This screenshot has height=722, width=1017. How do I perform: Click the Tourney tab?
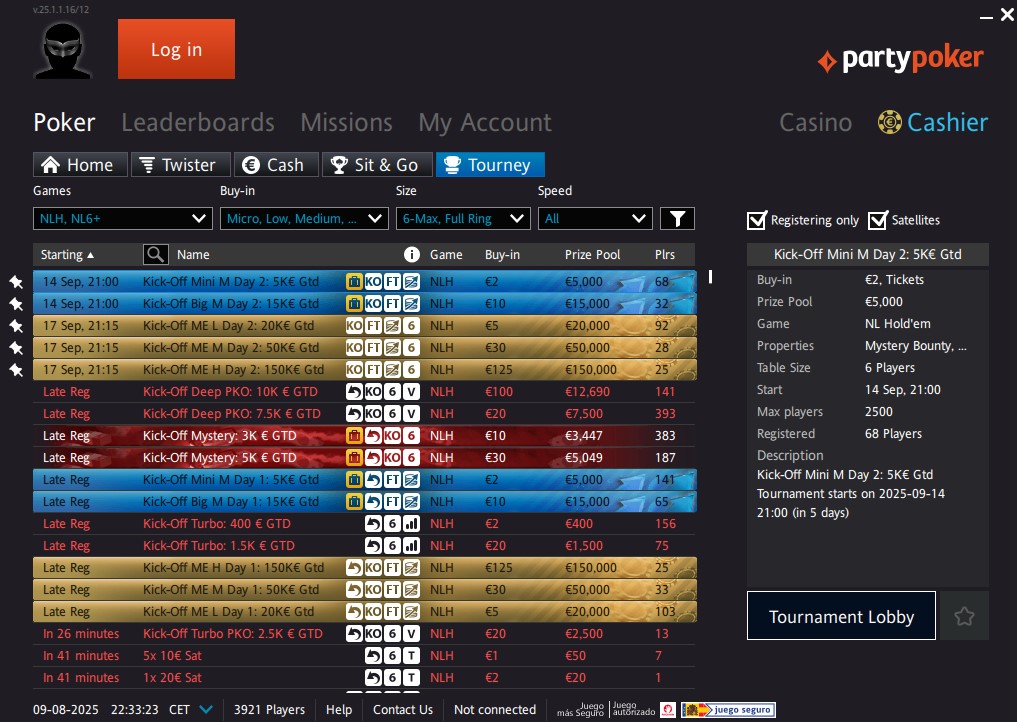pos(490,165)
